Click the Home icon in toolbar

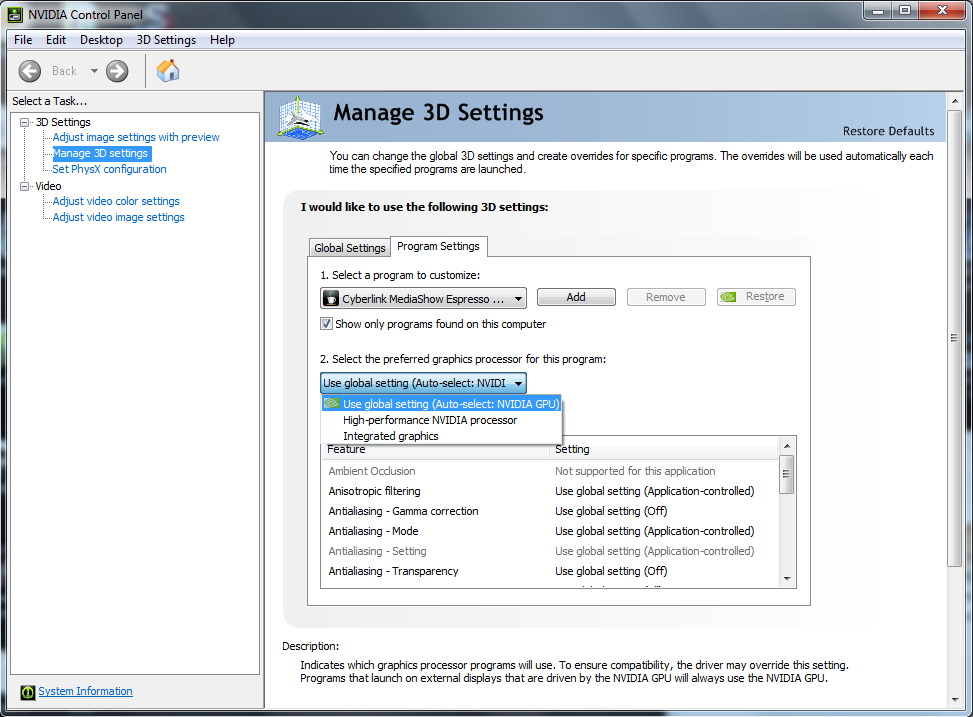coord(168,71)
